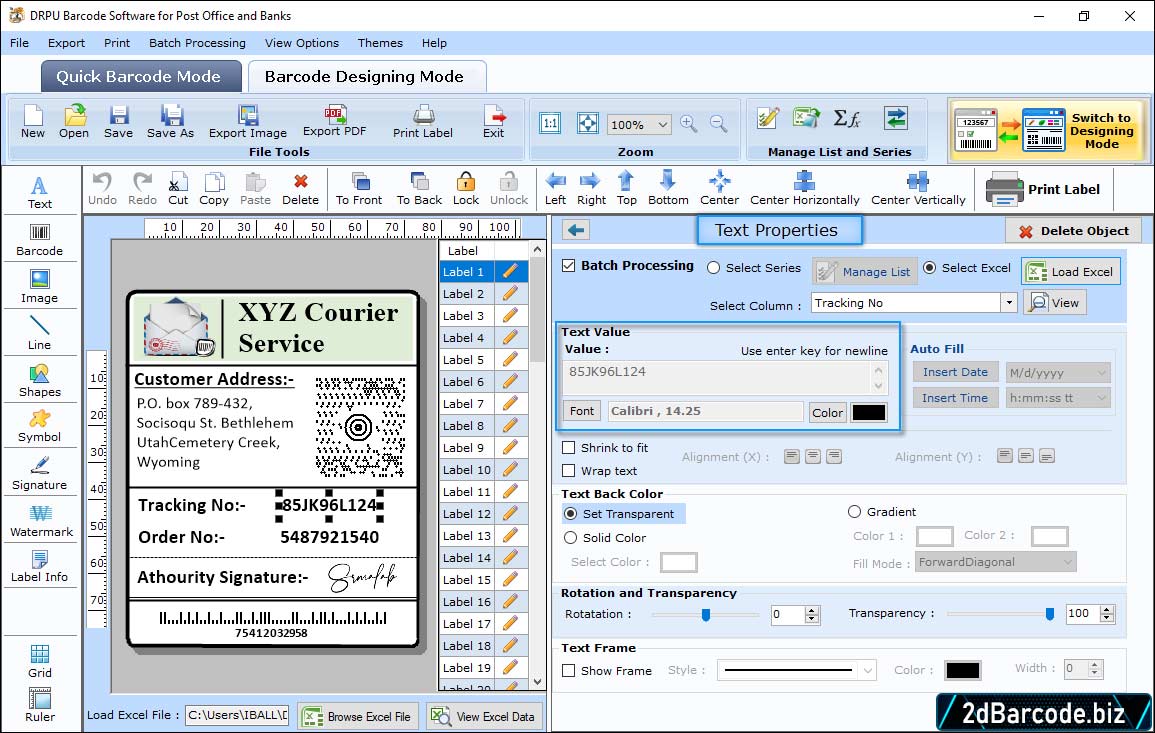Set zoom to actual size 1:1
The height and width of the screenshot is (733, 1155).
550,124
